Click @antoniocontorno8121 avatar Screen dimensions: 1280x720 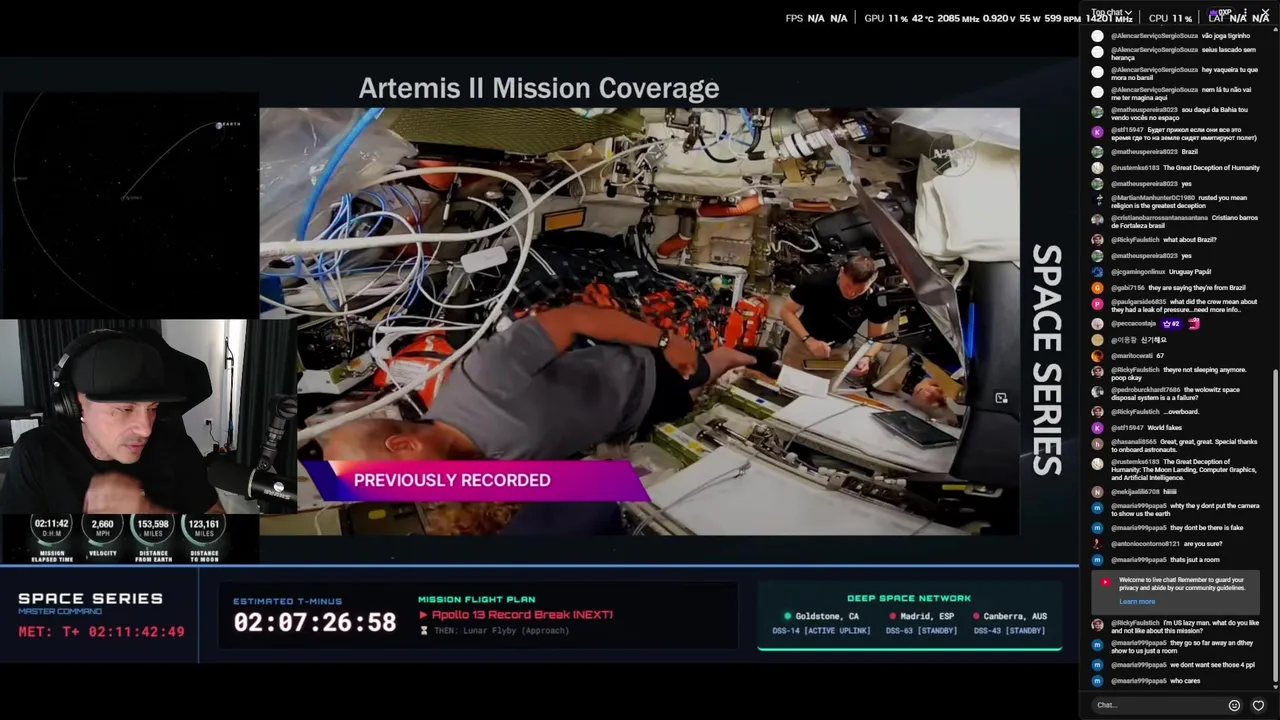pyautogui.click(x=1097, y=544)
